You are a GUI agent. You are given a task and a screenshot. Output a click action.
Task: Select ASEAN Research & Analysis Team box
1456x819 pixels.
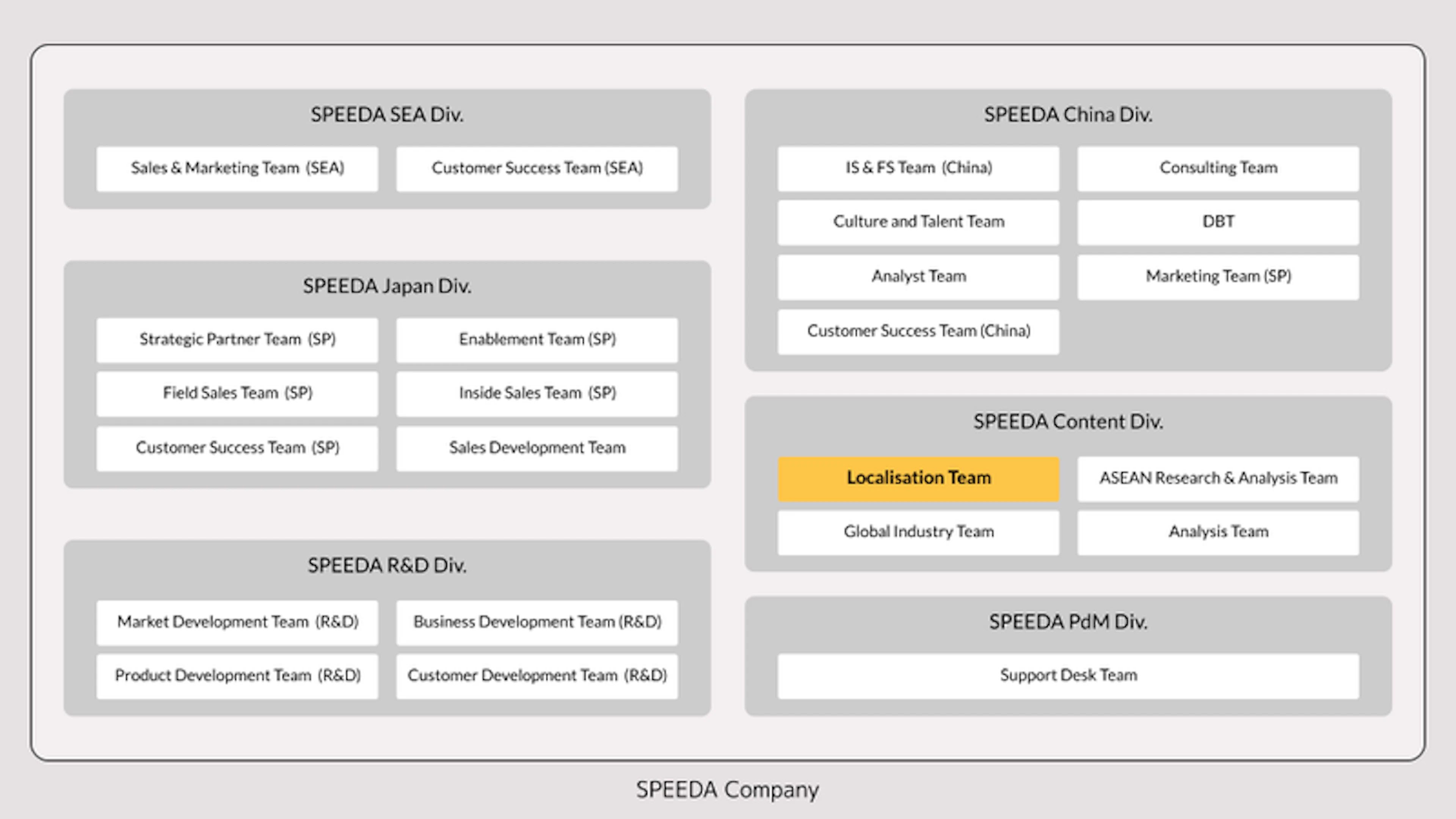click(x=1218, y=479)
